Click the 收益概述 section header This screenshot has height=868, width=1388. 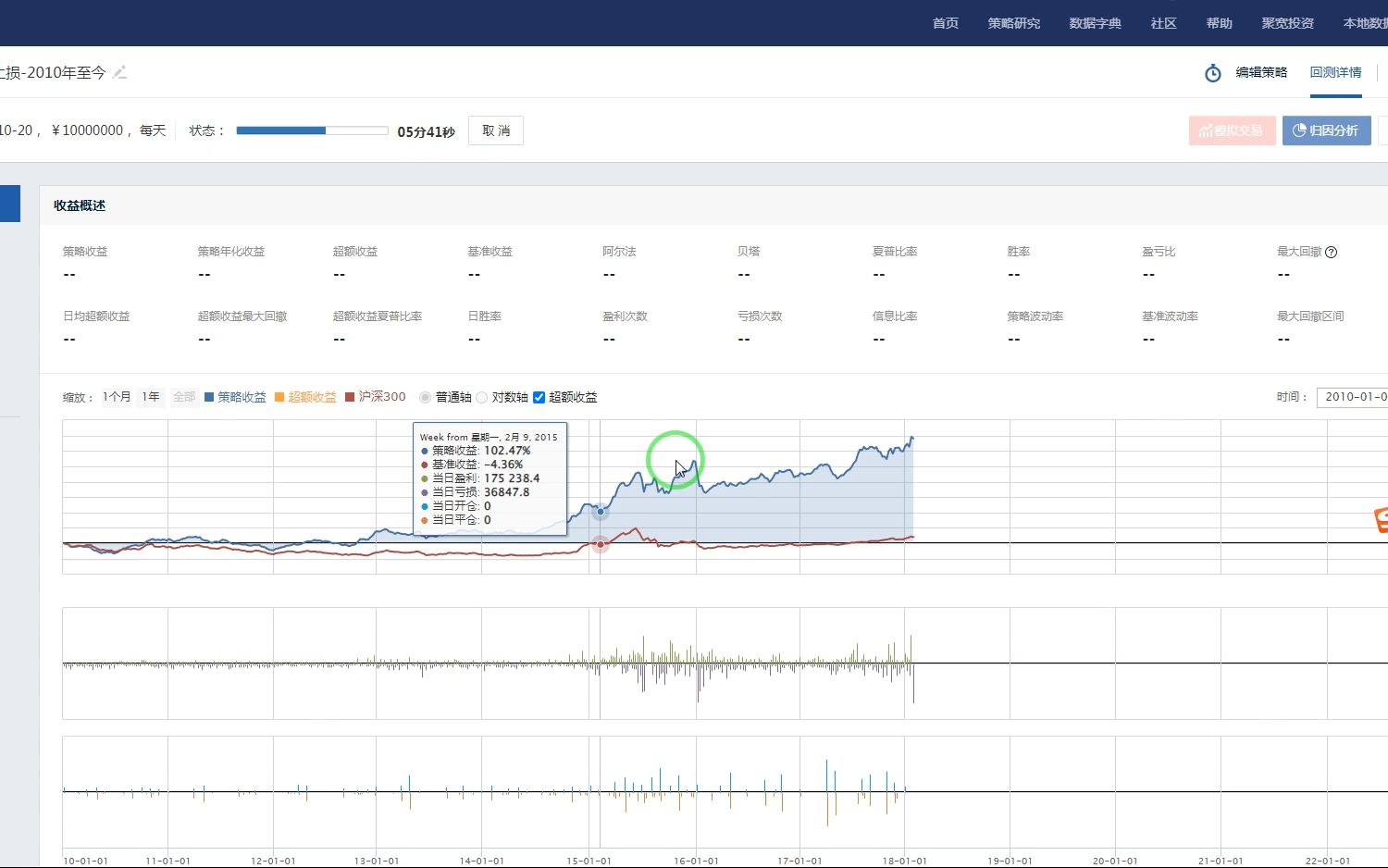[80, 205]
